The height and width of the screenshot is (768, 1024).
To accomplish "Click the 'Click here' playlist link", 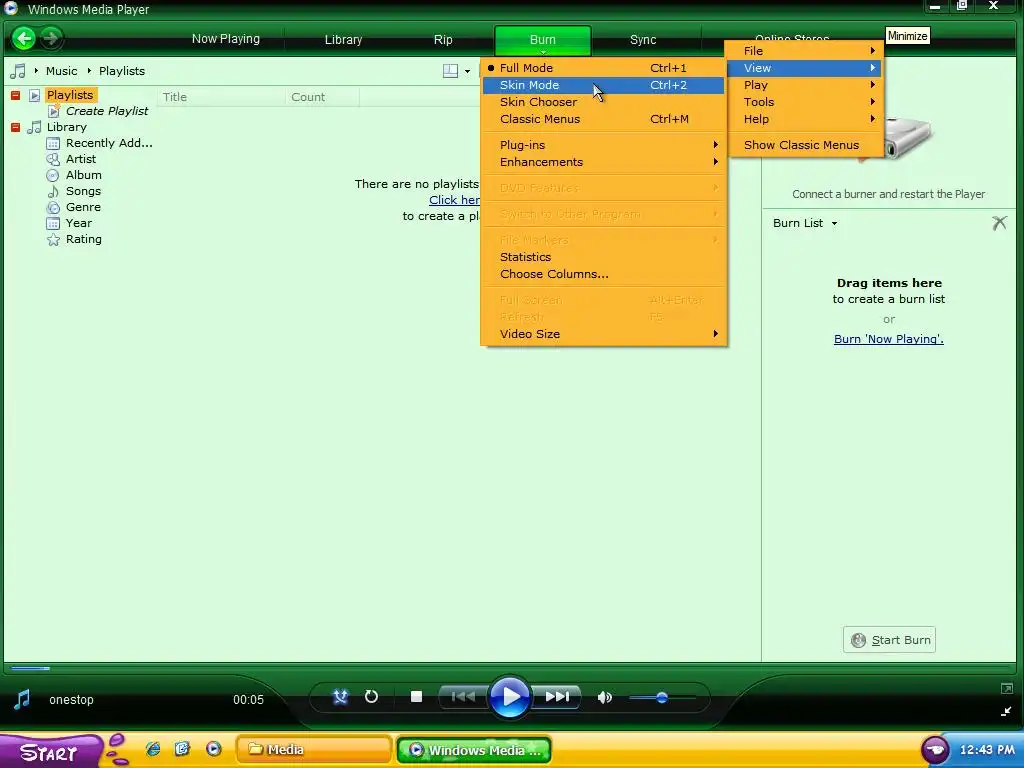I will click(x=455, y=200).
